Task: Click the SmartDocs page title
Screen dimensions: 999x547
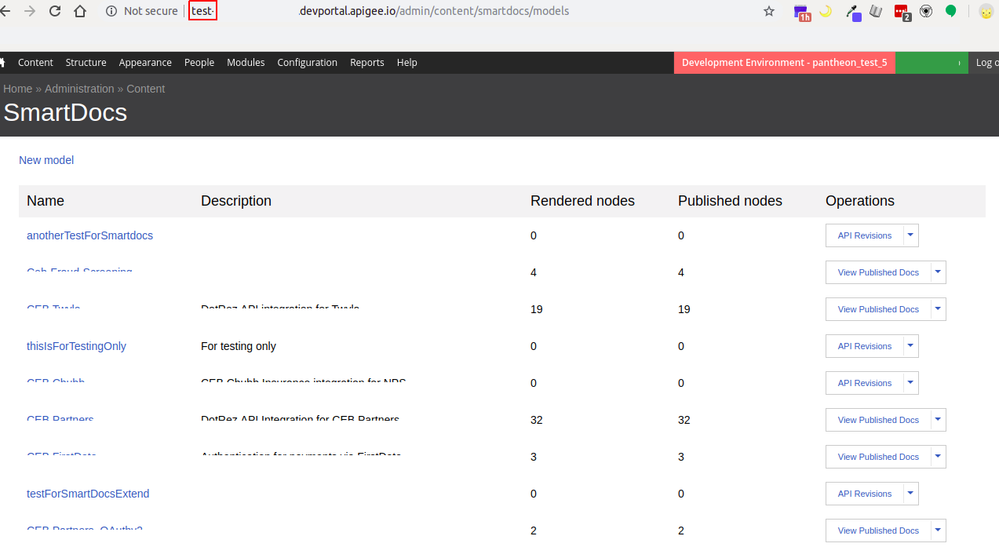Action: [x=65, y=113]
